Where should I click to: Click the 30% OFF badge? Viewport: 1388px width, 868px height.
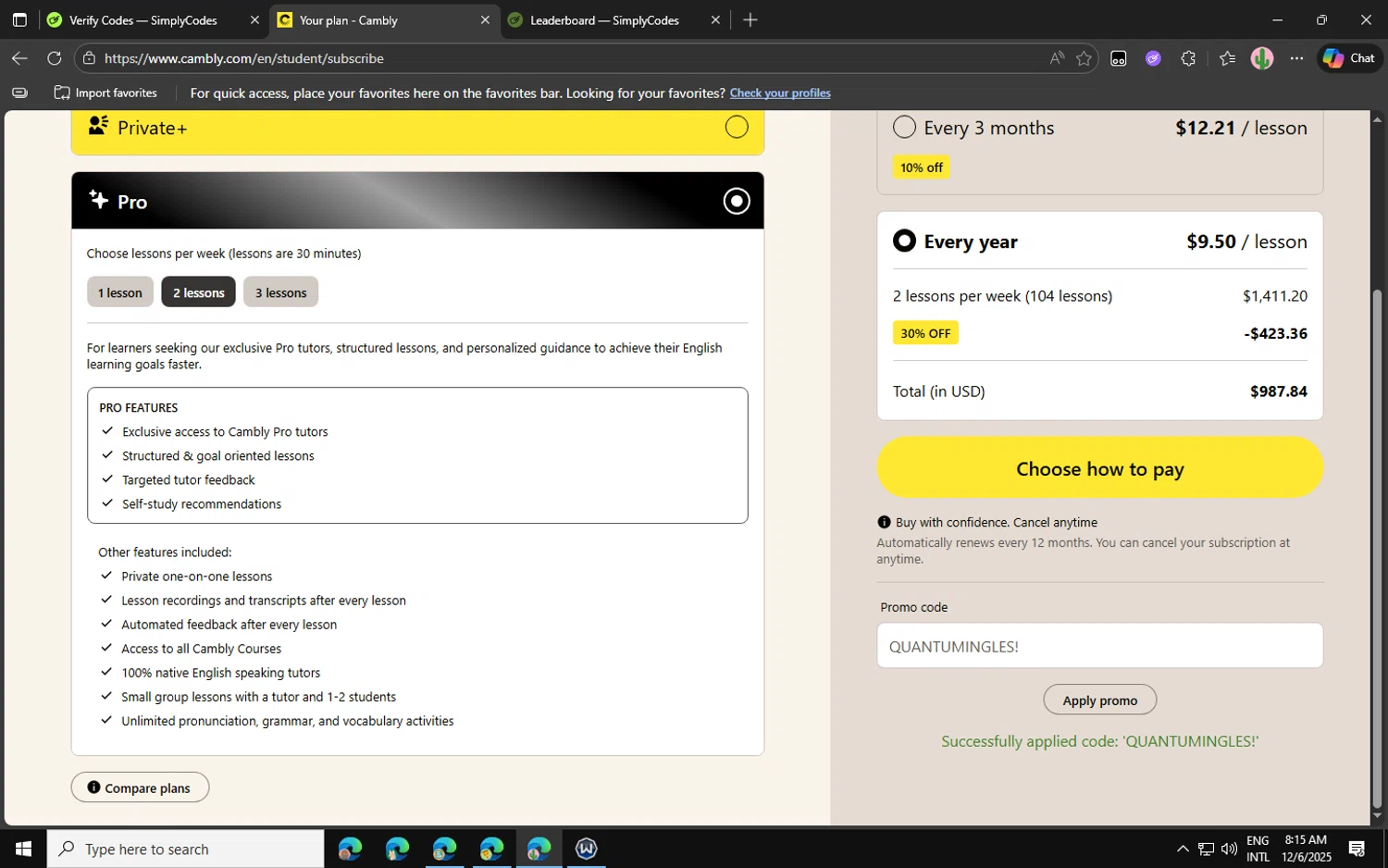(925, 333)
